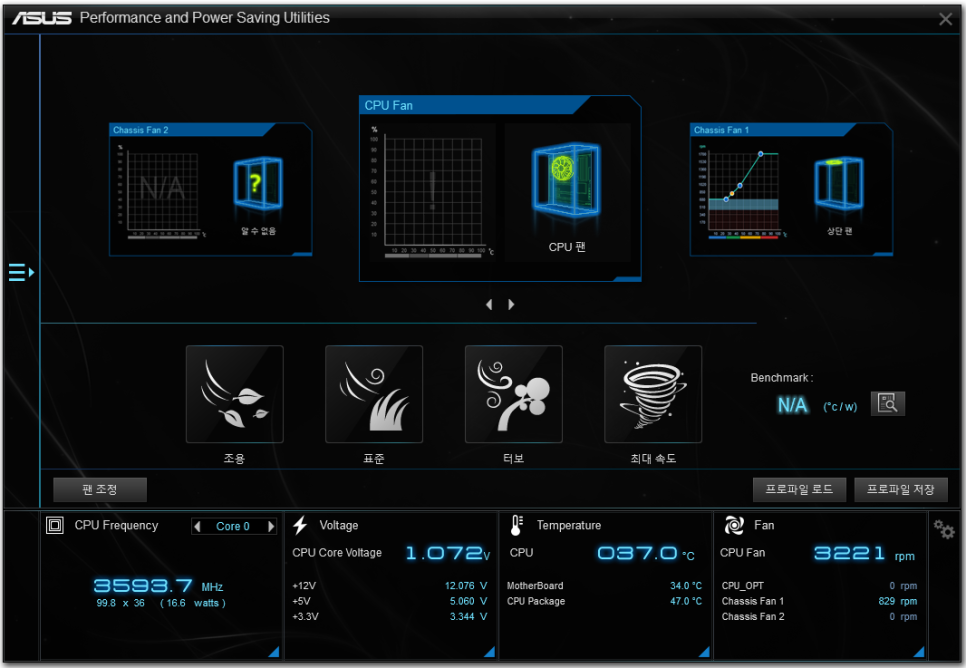Screen dimensions: 966x668
Task: Select the Full Speed (최대 속도) tornado icon
Action: coord(653,394)
